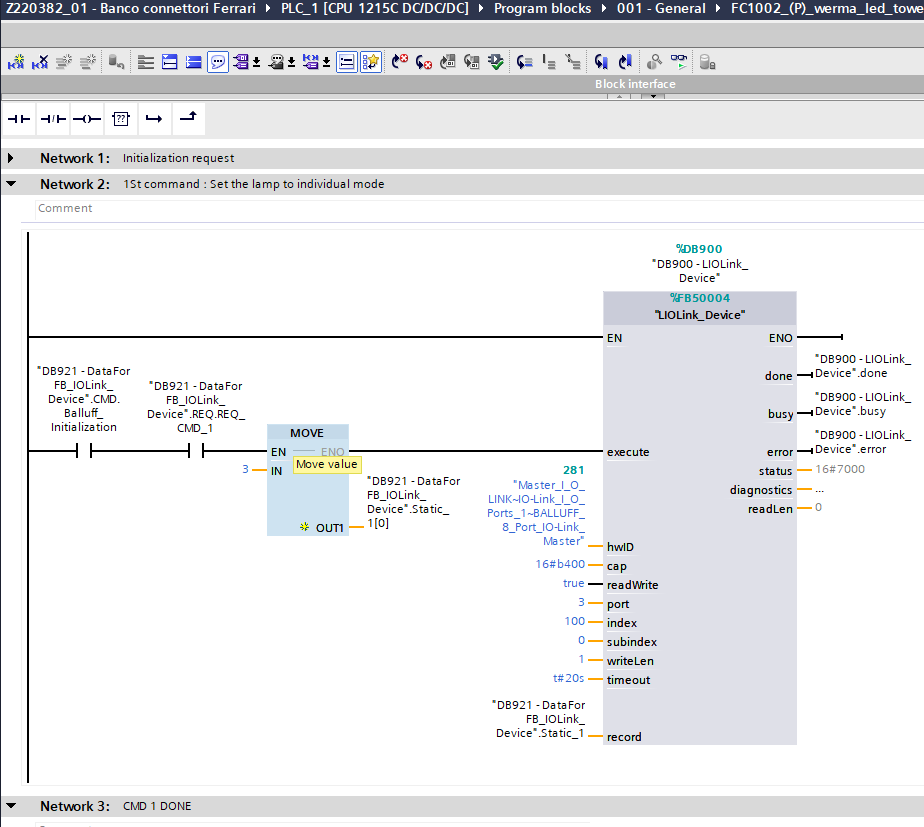Click the close branch icon

coord(187,119)
